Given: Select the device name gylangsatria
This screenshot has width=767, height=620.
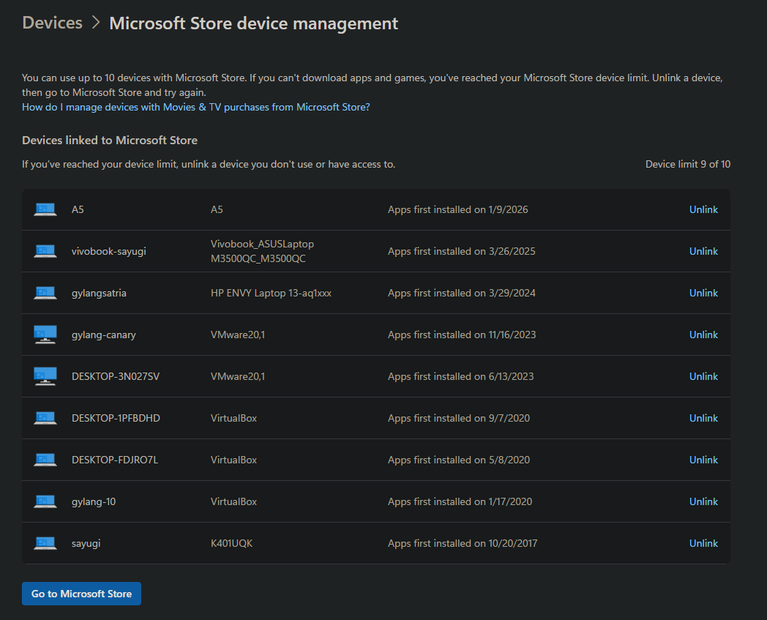Looking at the screenshot, I should (x=99, y=293).
